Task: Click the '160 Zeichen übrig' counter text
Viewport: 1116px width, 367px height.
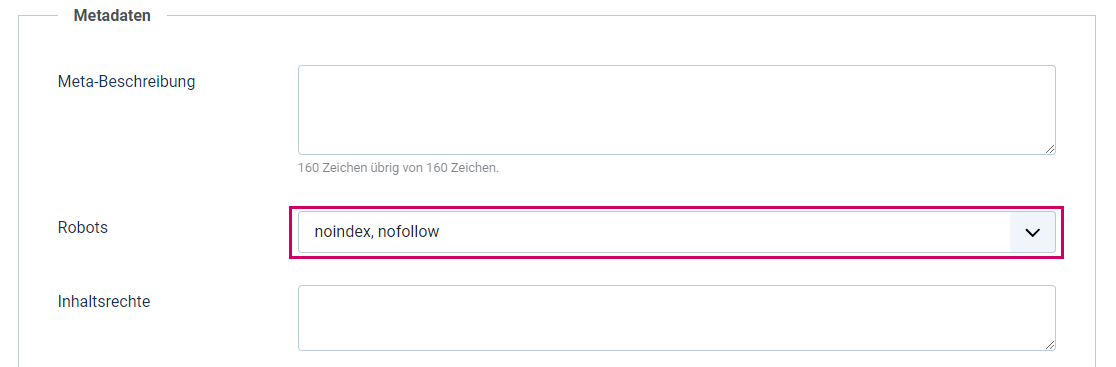Action: [x=399, y=169]
